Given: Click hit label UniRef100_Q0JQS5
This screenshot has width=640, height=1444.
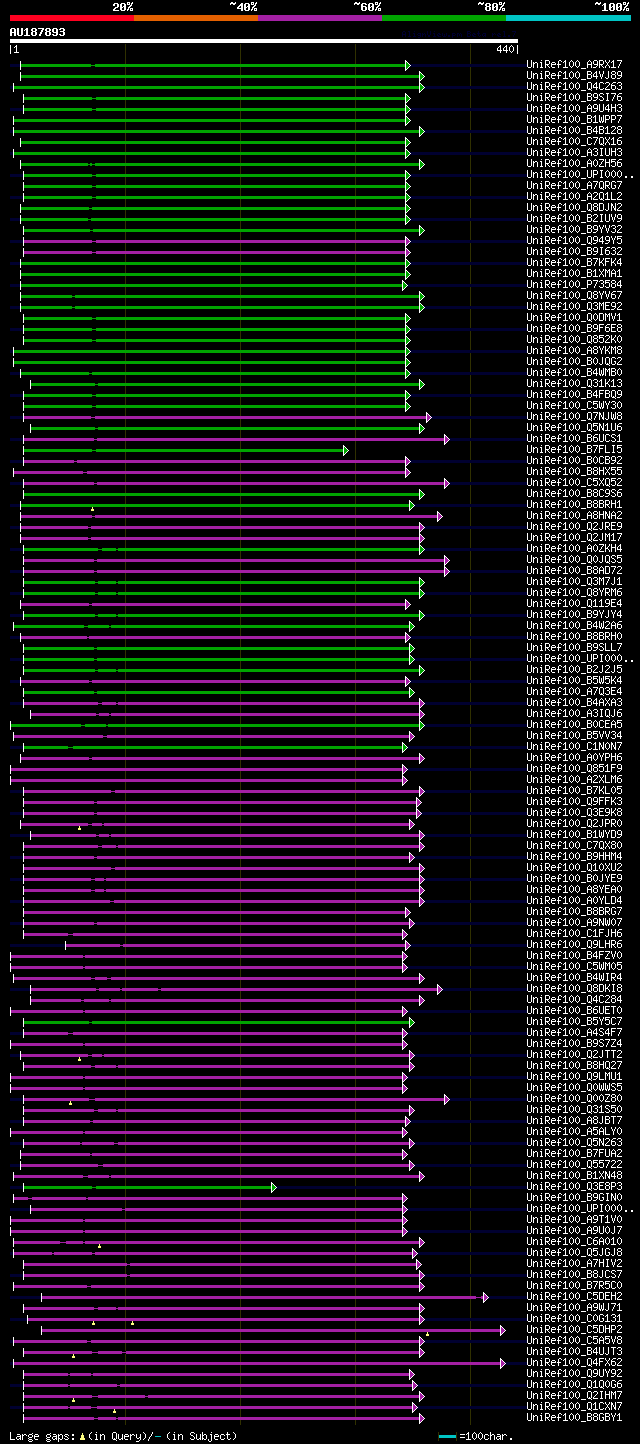Looking at the screenshot, I should pyautogui.click(x=574, y=560).
